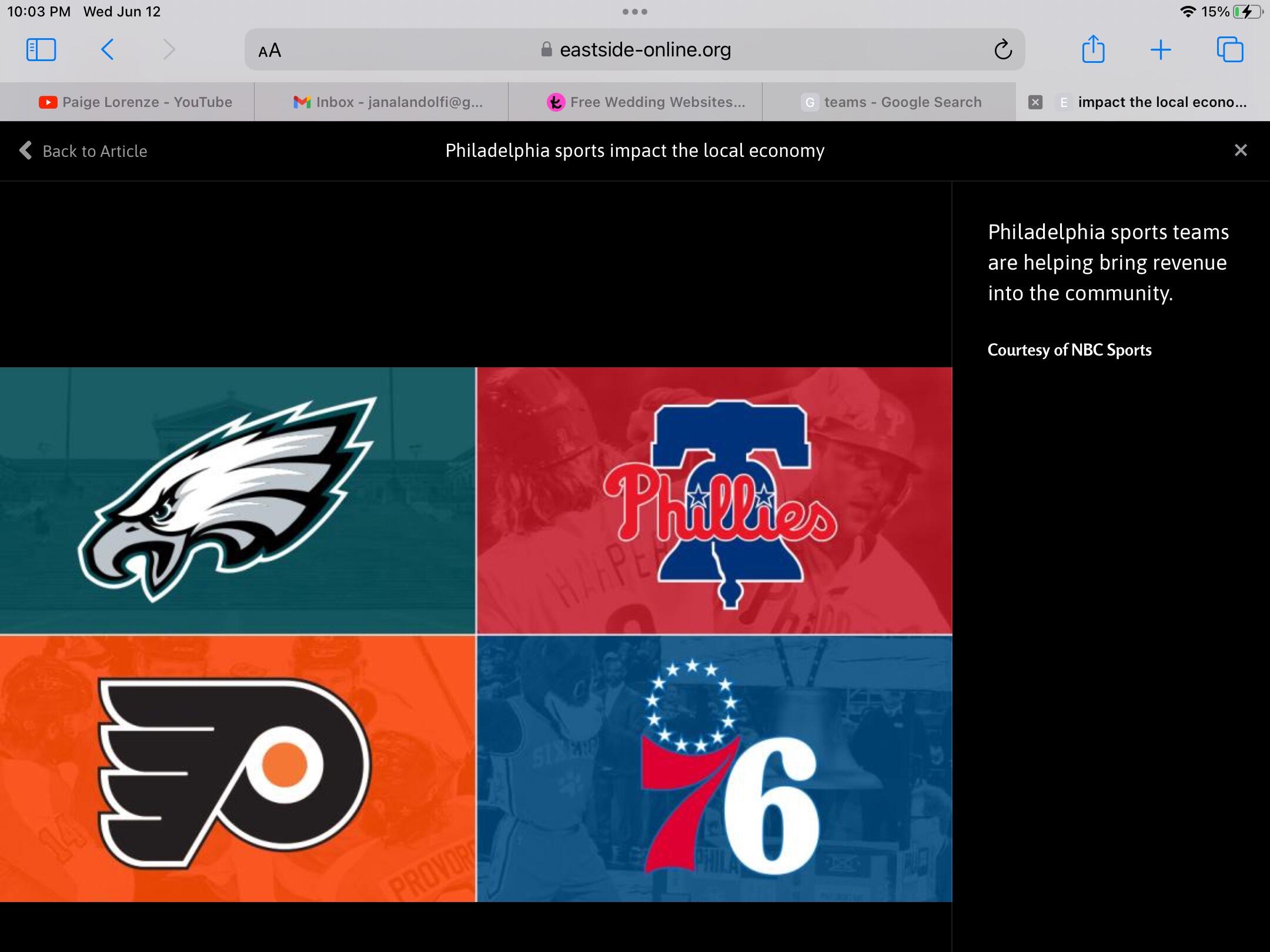Tap the 10:03 PM clock
Image resolution: width=1270 pixels, height=952 pixels.
click(x=39, y=12)
